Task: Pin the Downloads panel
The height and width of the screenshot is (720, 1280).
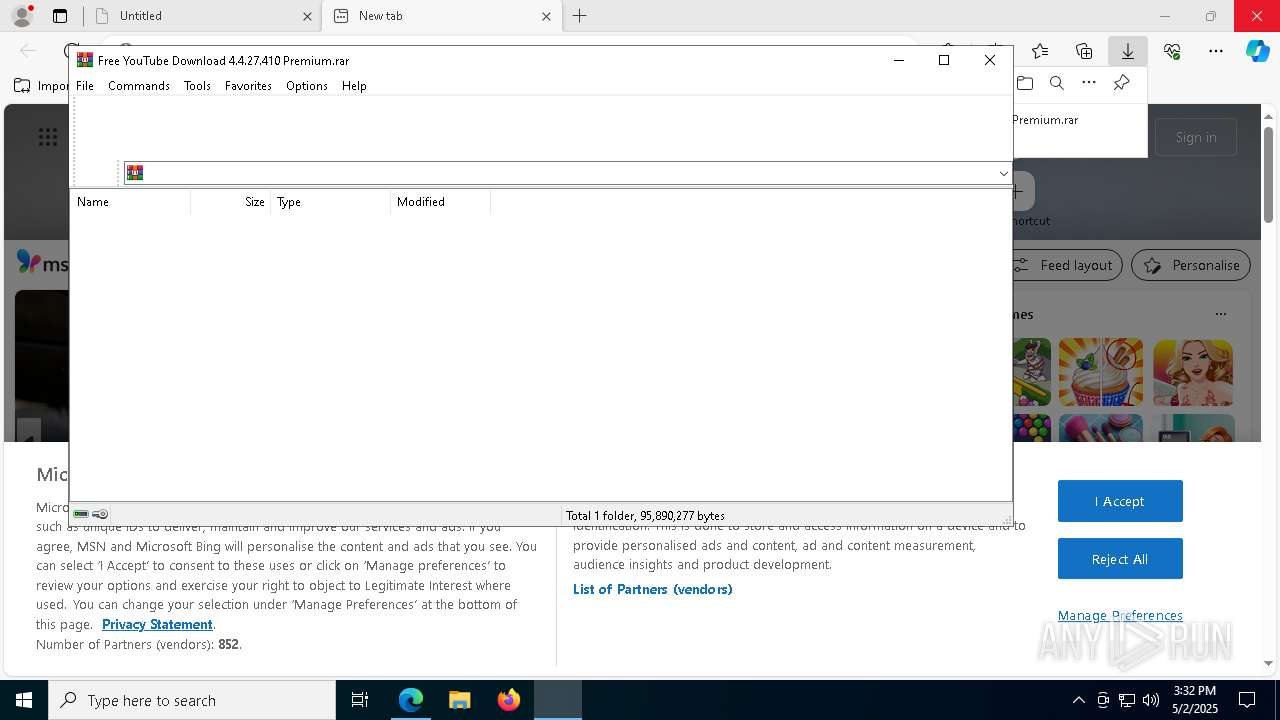Action: pos(1121,83)
